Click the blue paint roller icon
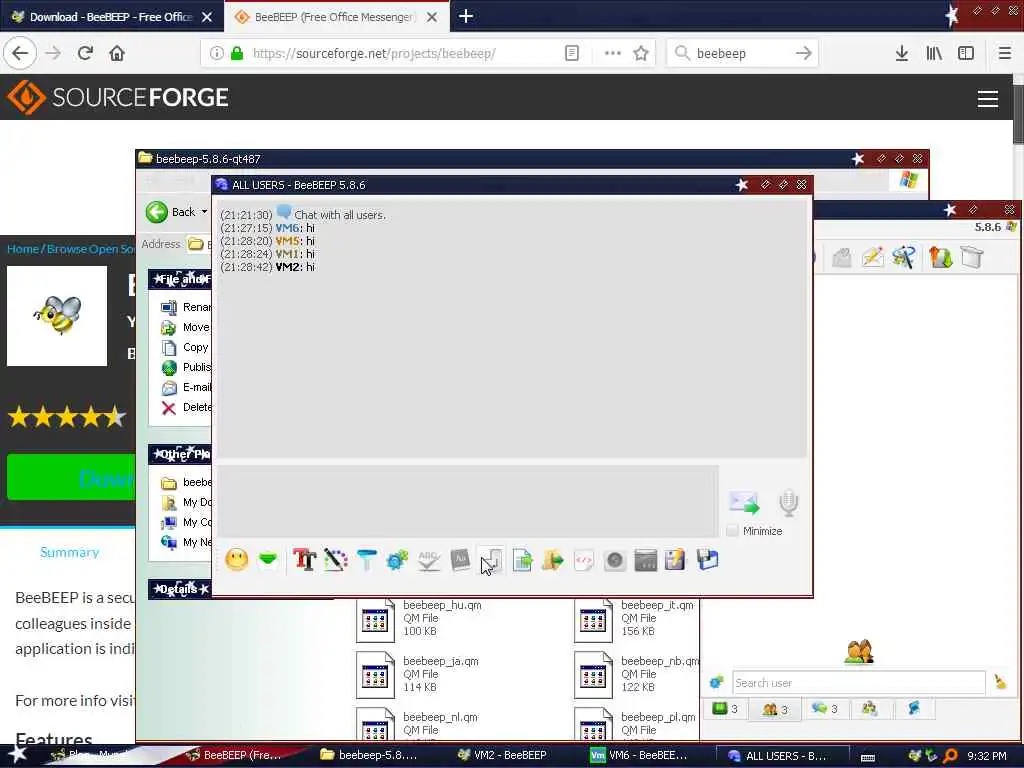 click(x=366, y=560)
